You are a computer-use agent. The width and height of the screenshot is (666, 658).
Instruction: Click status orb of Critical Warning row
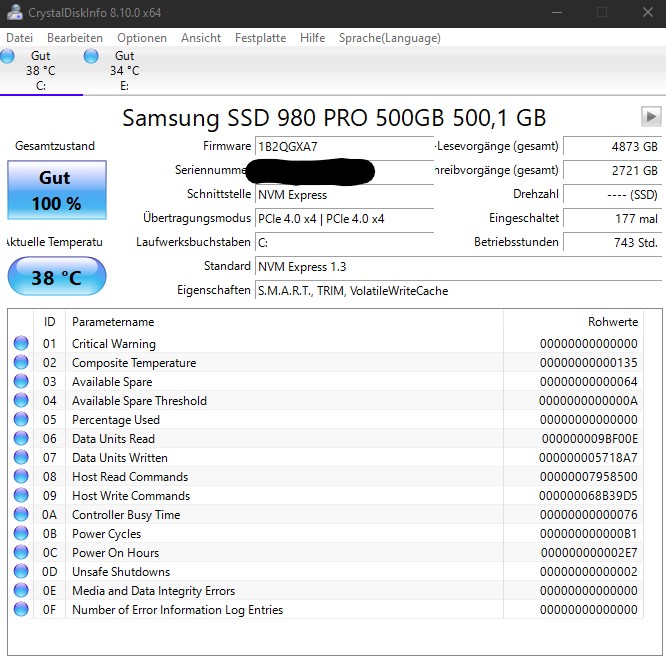21,343
